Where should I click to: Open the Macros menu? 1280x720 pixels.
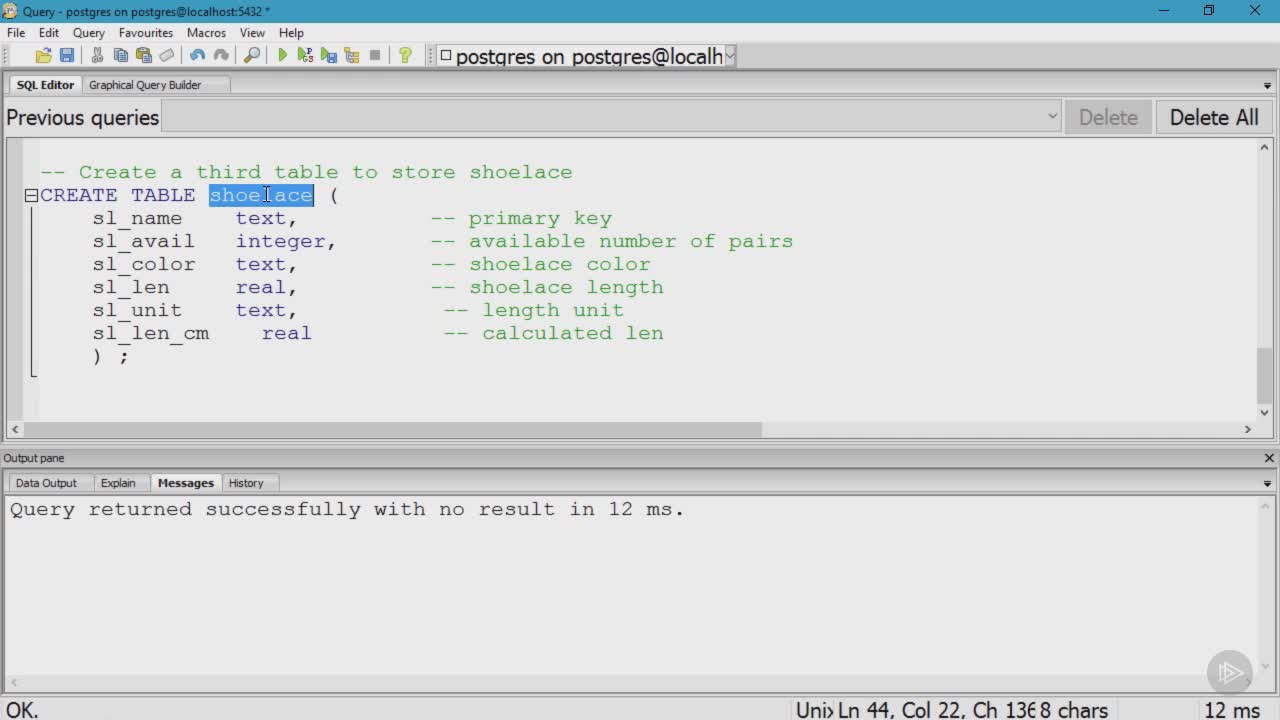206,33
